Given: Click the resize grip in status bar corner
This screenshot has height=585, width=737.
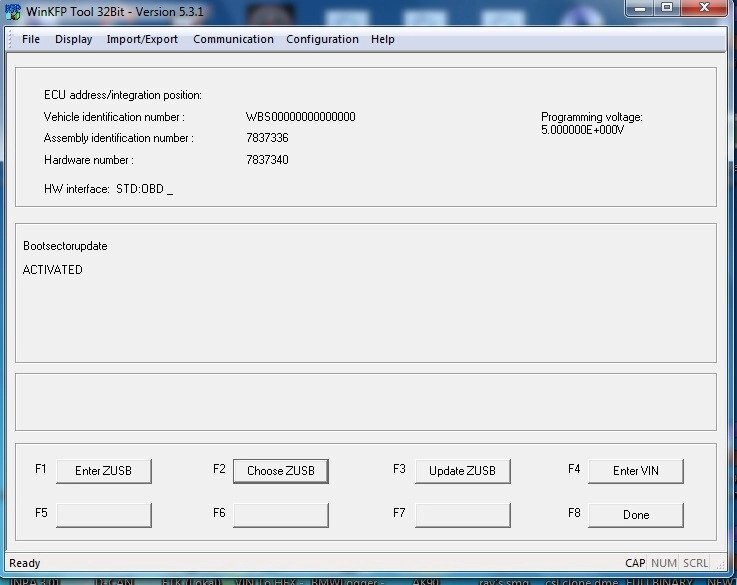Looking at the screenshot, I should pos(720,565).
